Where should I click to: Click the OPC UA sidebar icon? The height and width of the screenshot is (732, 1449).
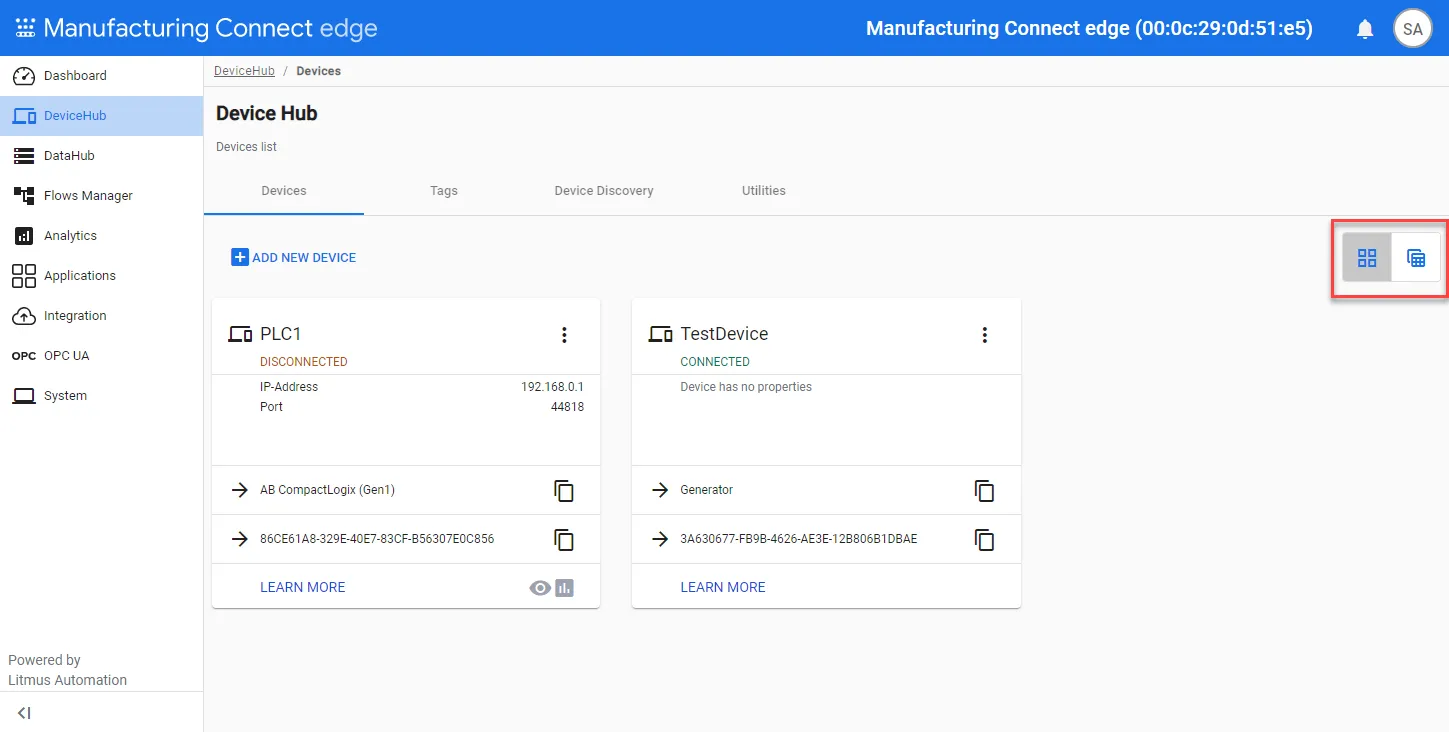click(24, 356)
